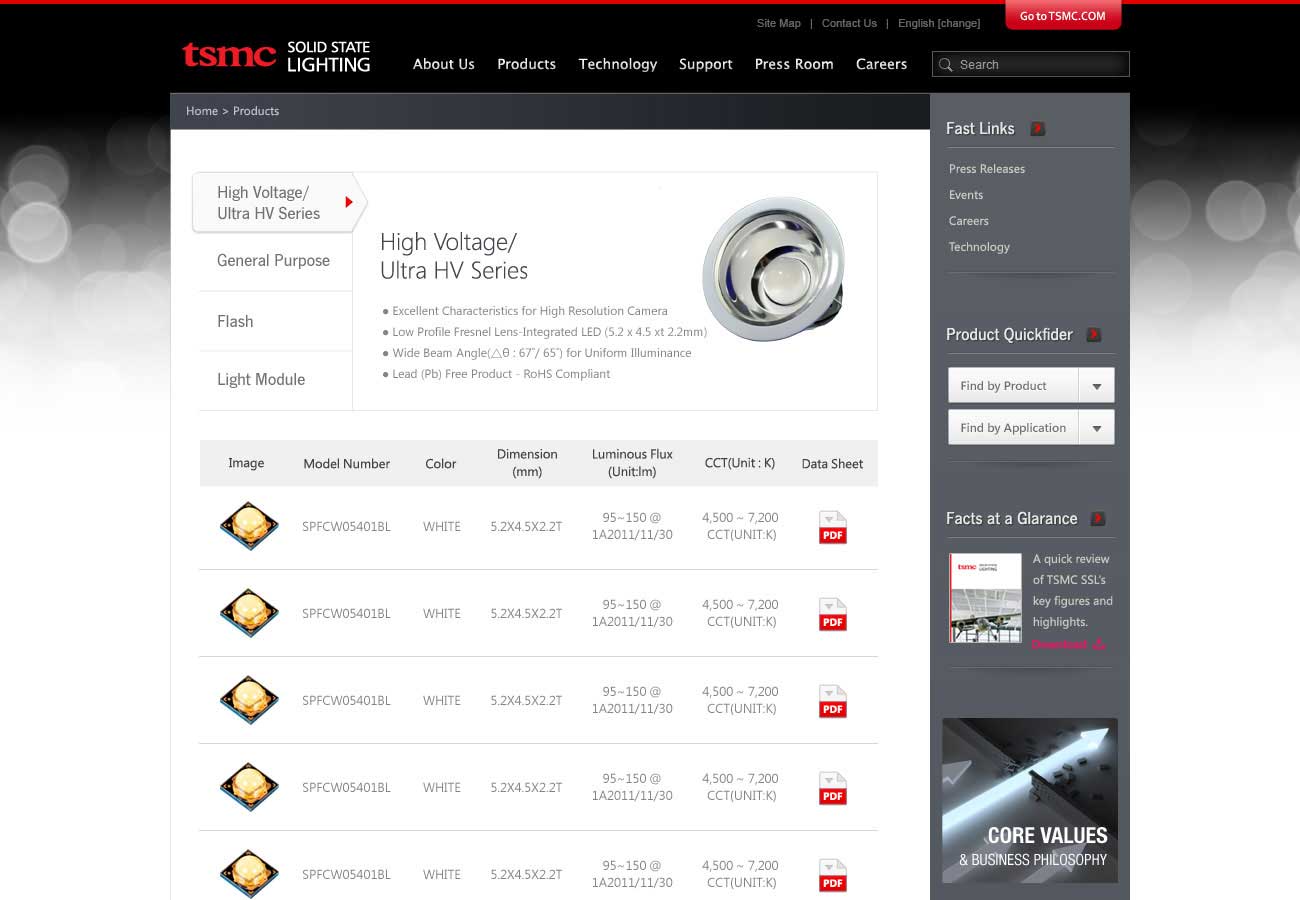This screenshot has width=1300, height=900.
Task: Click the arrow icon beside Facts at a Glarance
Action: 1097,519
